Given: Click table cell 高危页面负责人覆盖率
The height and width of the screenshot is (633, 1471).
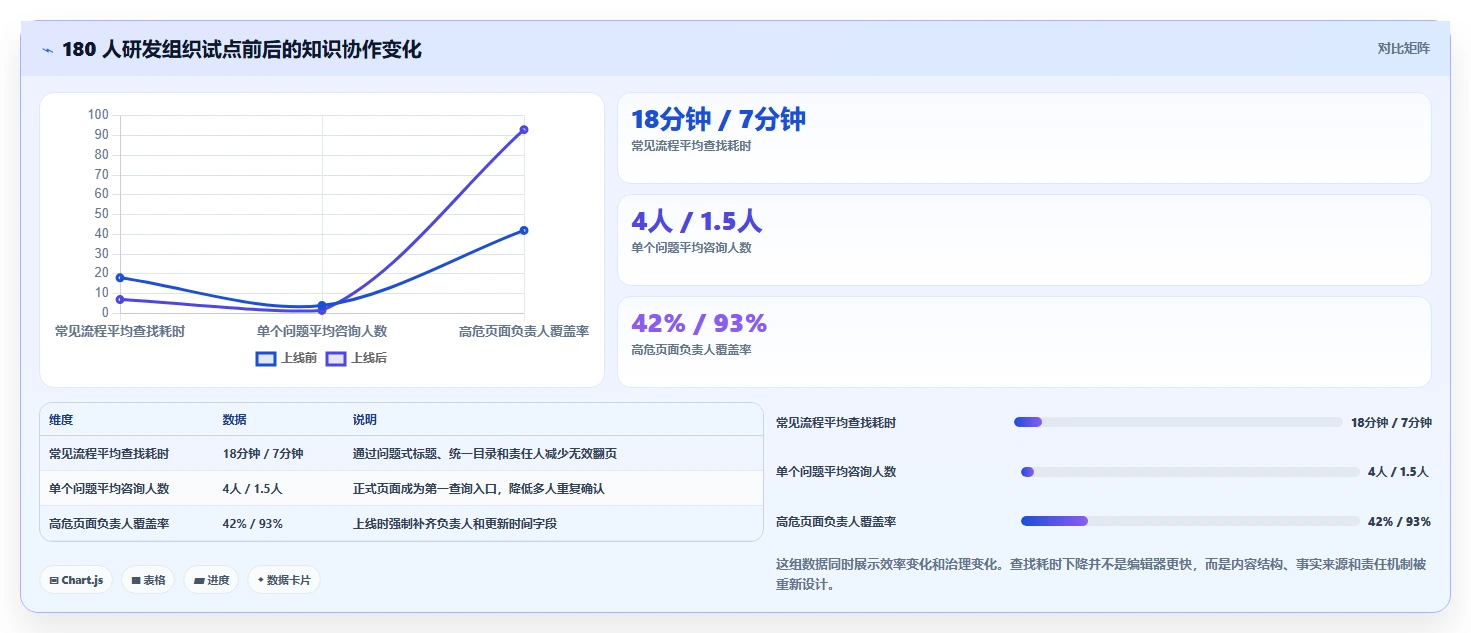Looking at the screenshot, I should (109, 523).
